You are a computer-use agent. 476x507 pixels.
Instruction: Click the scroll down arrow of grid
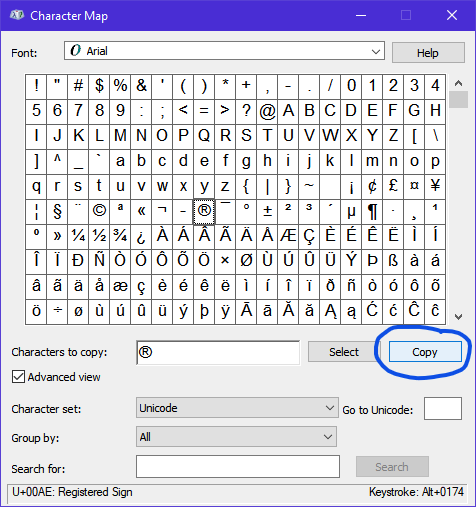[x=458, y=316]
